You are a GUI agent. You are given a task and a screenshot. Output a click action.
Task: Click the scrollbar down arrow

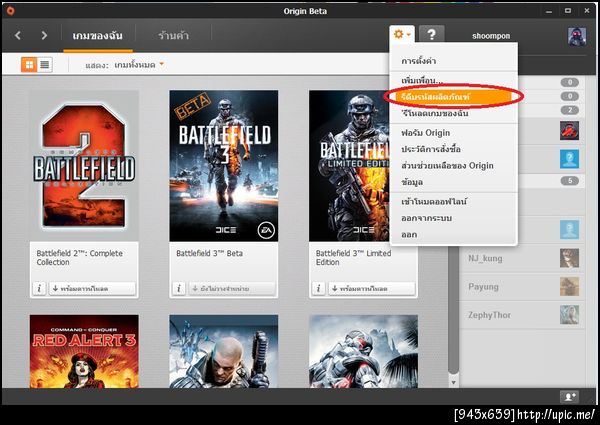pos(453,382)
